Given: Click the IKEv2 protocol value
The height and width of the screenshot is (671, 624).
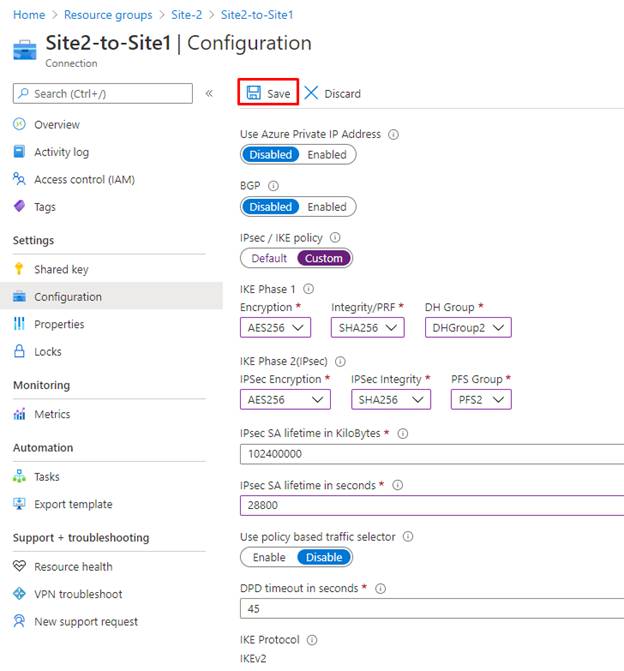Looking at the screenshot, I should point(253,658).
